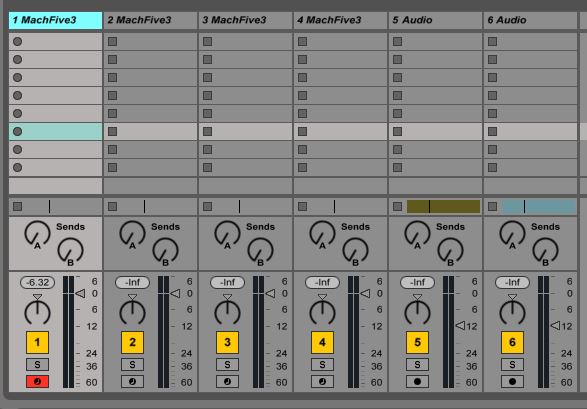Screen dimensions: 587x409
Task: Select the 2 MachFive3 track header
Action: tap(150, 20)
